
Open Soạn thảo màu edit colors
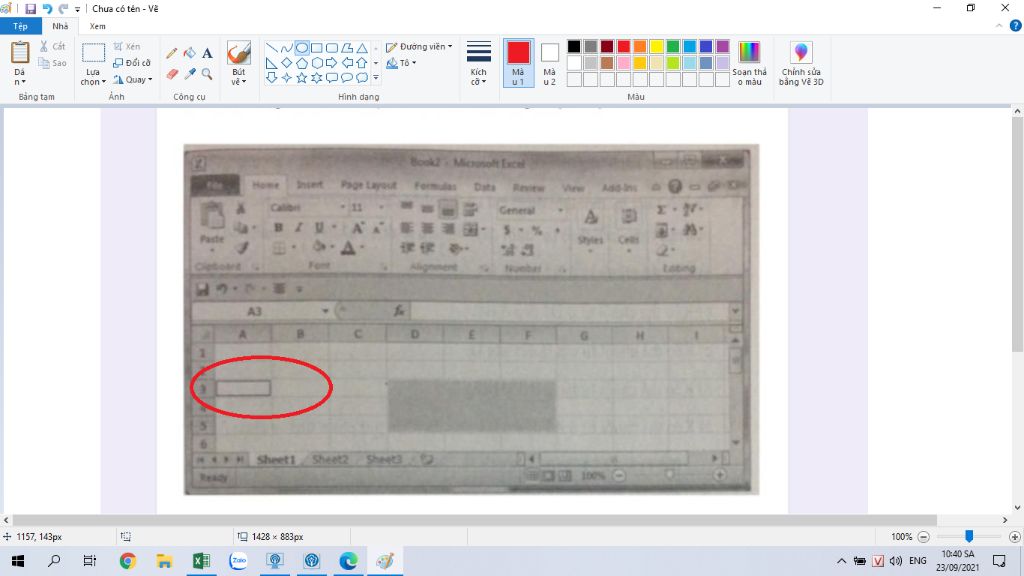[749, 63]
